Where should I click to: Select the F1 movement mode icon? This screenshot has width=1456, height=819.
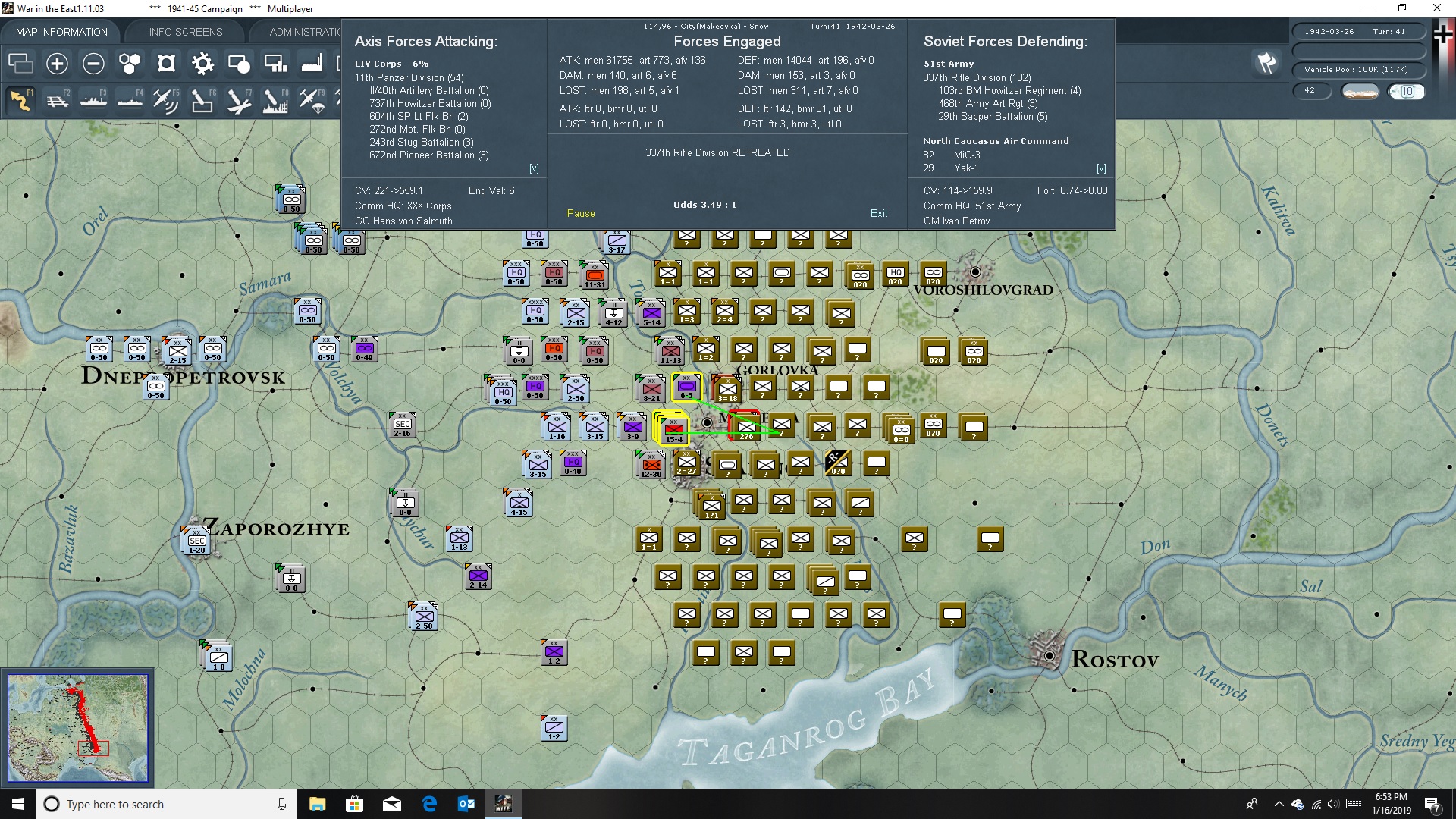(x=20, y=100)
